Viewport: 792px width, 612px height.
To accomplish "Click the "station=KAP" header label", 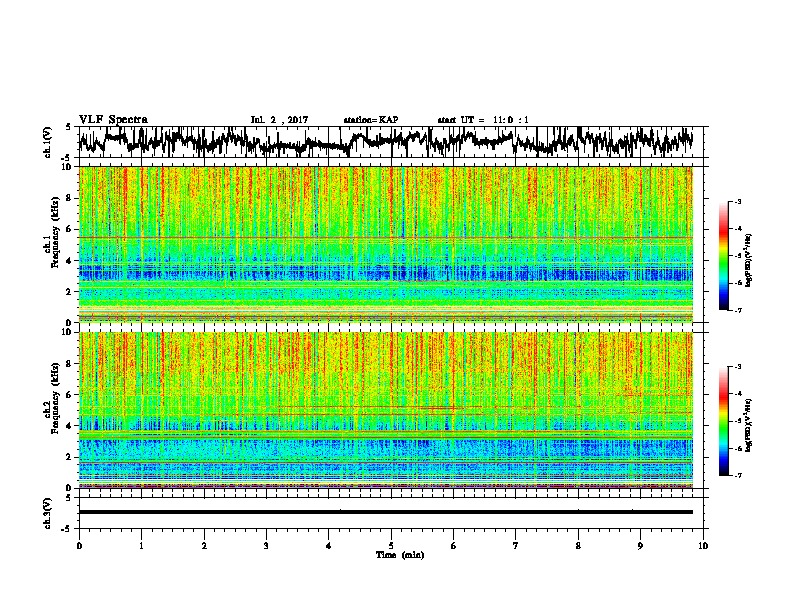I will 371,120.
